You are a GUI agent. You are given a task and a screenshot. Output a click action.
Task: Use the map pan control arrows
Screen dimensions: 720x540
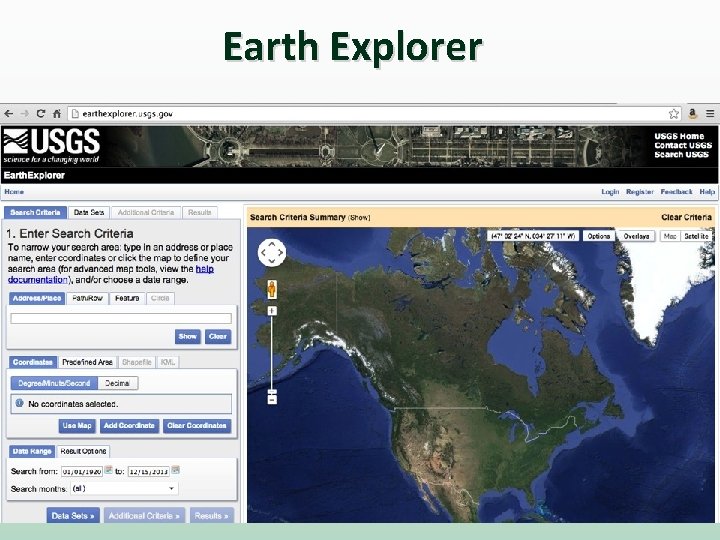[x=272, y=252]
